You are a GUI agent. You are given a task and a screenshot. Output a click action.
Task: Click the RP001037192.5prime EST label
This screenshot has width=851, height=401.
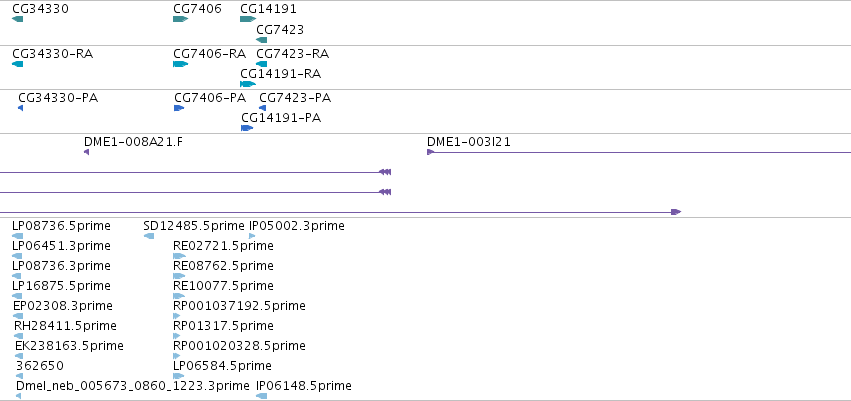pyautogui.click(x=239, y=306)
